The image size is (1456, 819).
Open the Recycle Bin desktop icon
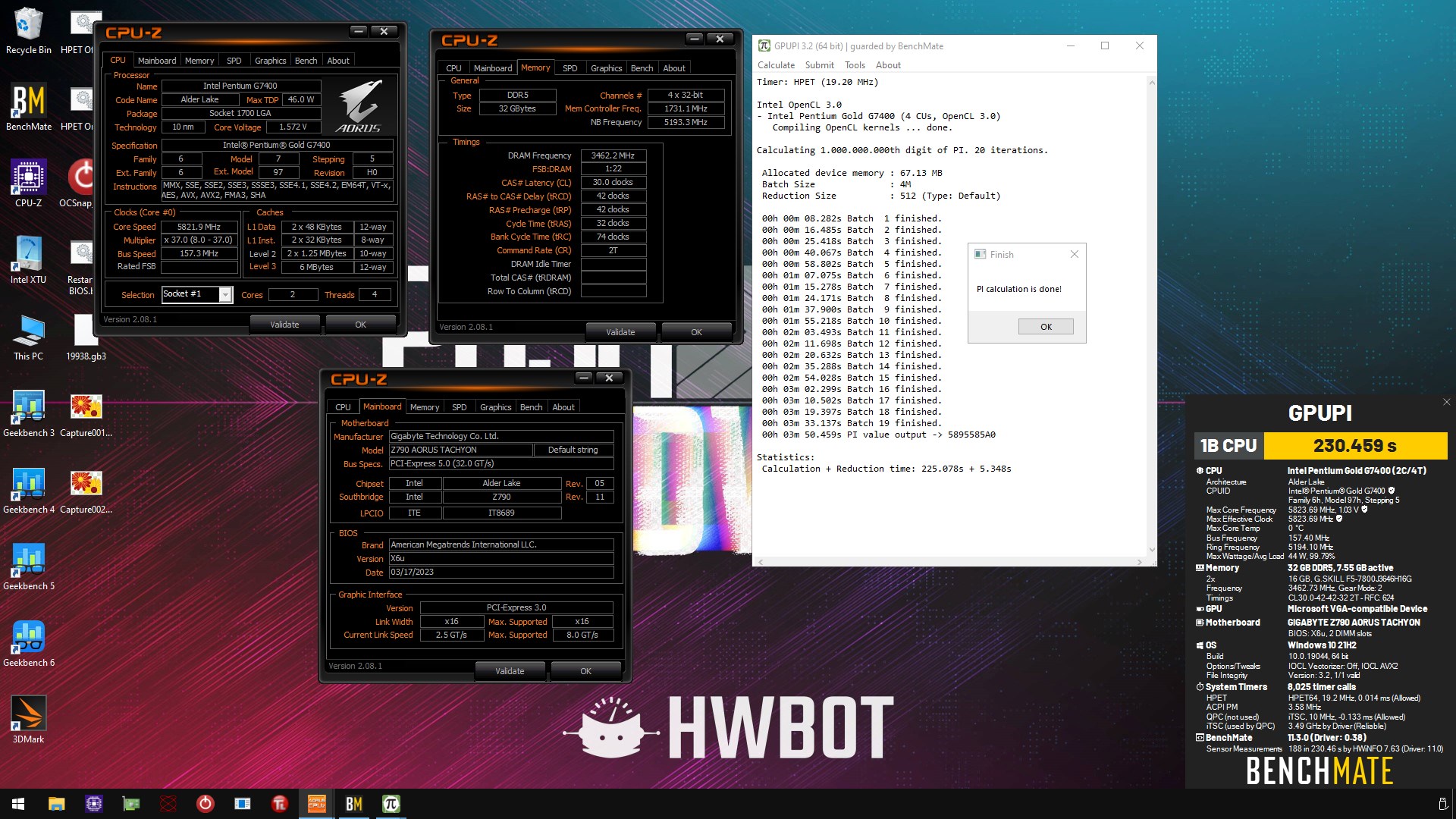[28, 32]
